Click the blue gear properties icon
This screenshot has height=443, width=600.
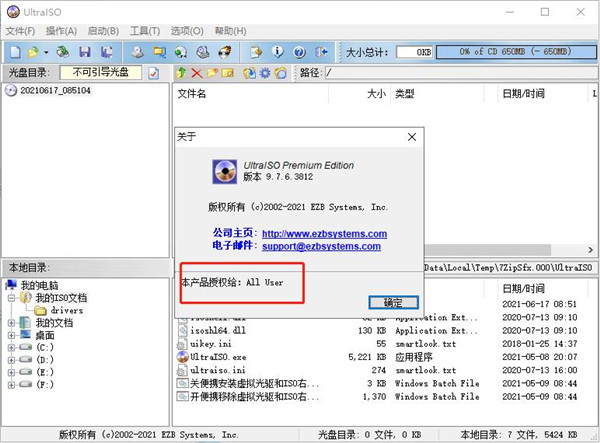point(265,73)
